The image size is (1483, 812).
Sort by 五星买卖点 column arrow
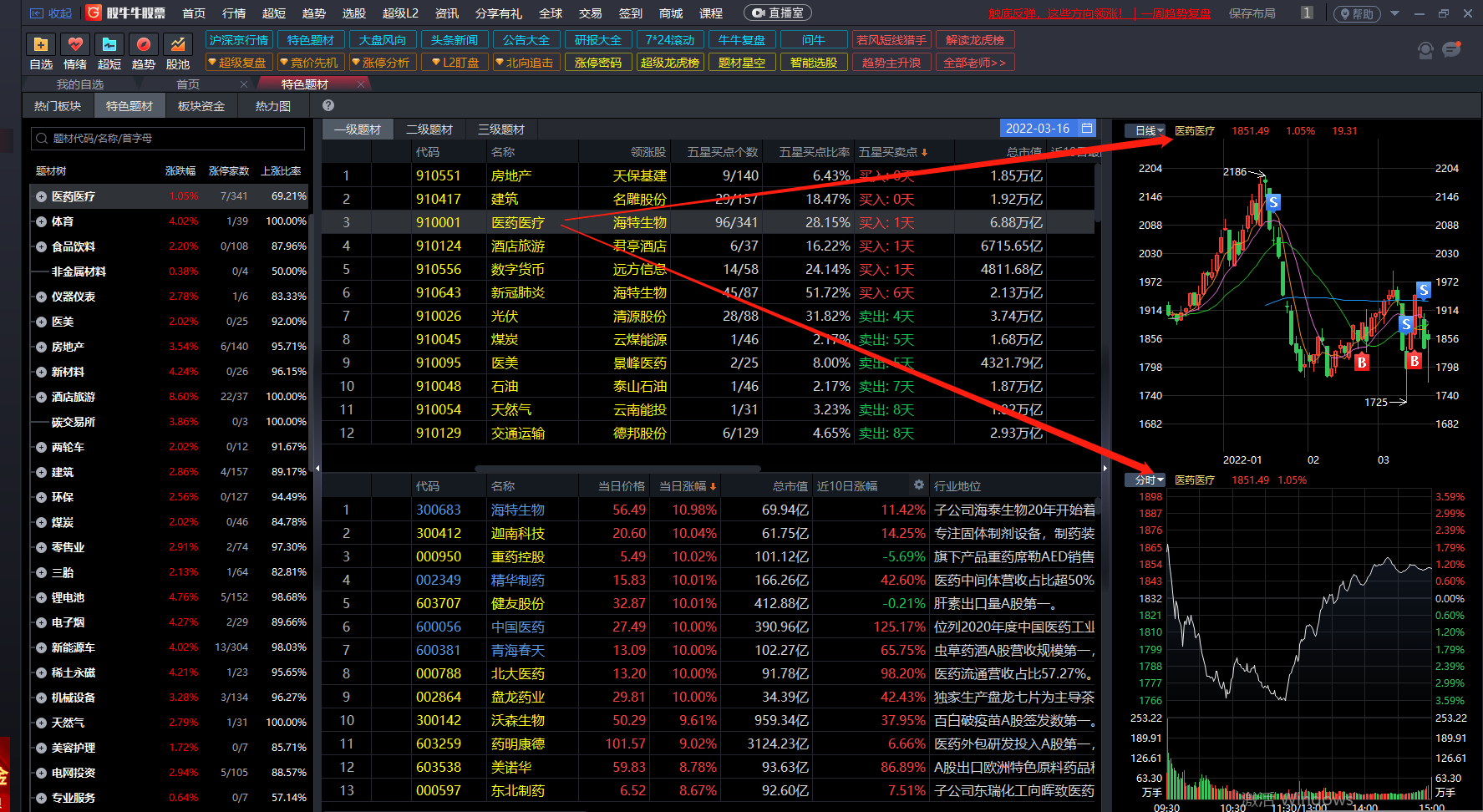(x=924, y=153)
